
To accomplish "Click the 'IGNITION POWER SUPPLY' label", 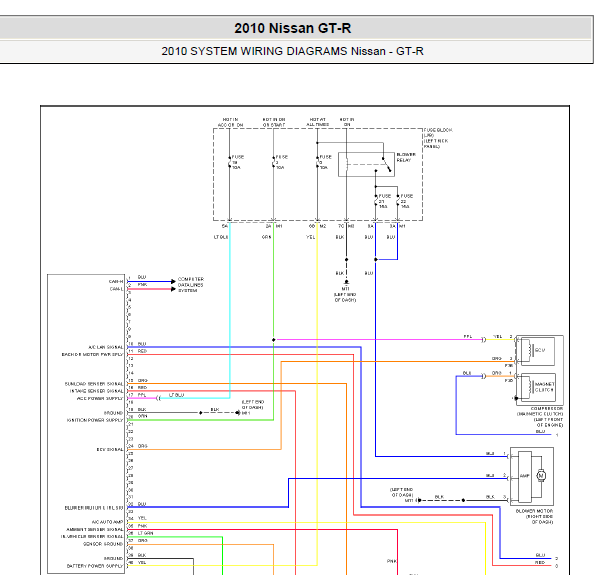I will (95, 420).
